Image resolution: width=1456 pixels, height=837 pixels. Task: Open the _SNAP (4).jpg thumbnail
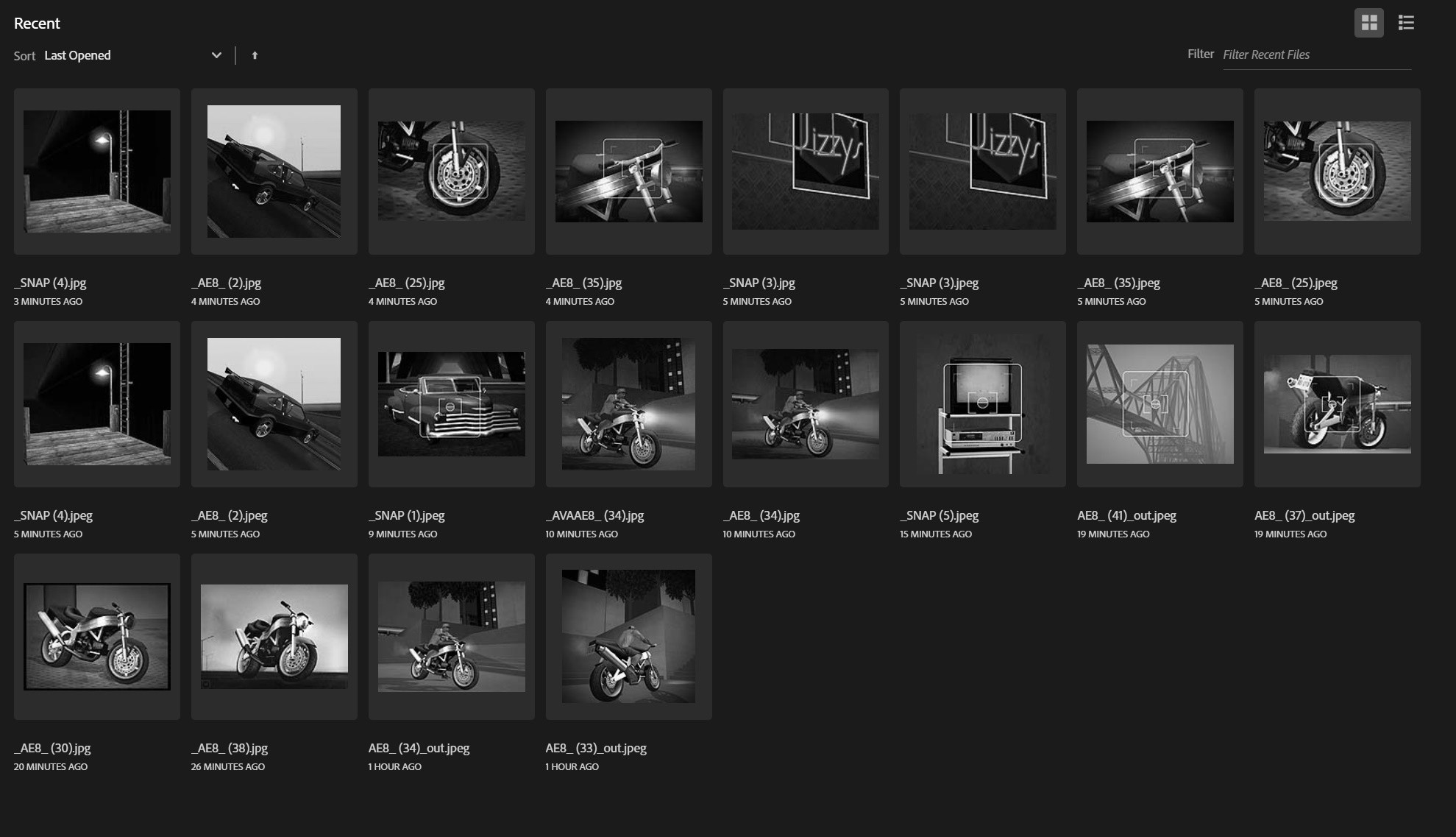pyautogui.click(x=96, y=172)
